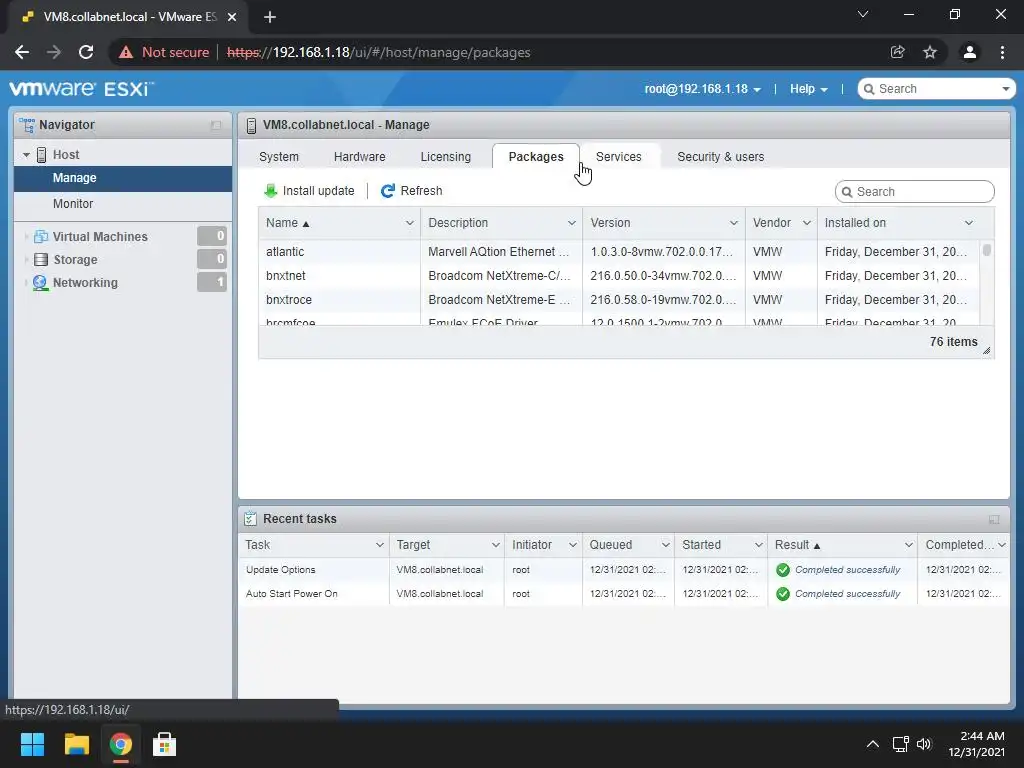Reload the browser page

tap(86, 52)
